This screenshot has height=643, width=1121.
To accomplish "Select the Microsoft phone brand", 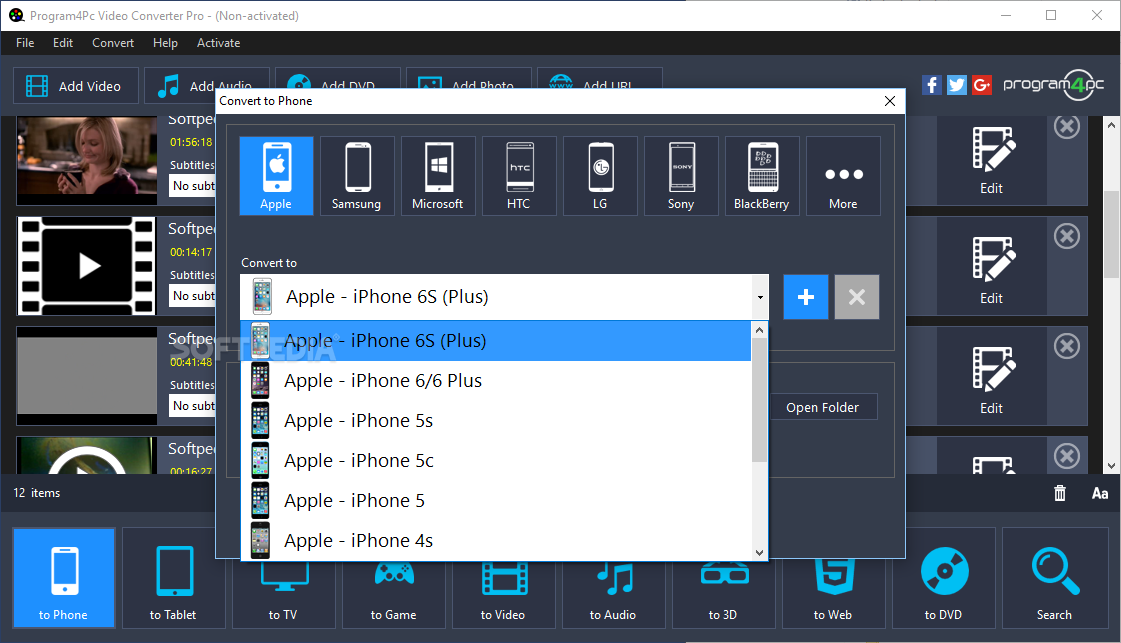I will (438, 176).
